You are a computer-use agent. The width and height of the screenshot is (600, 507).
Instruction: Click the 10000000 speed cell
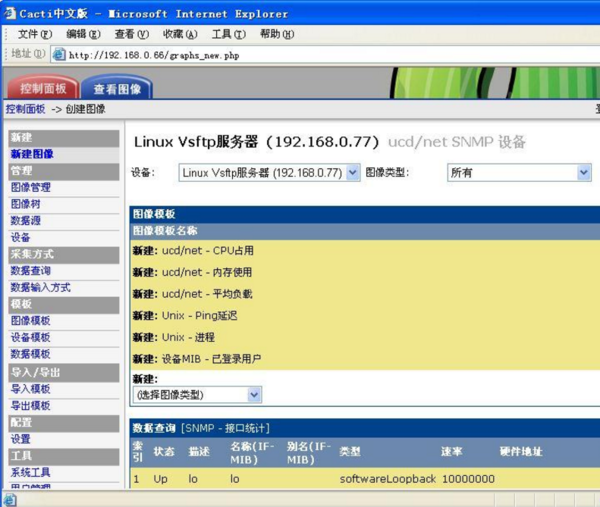(468, 479)
